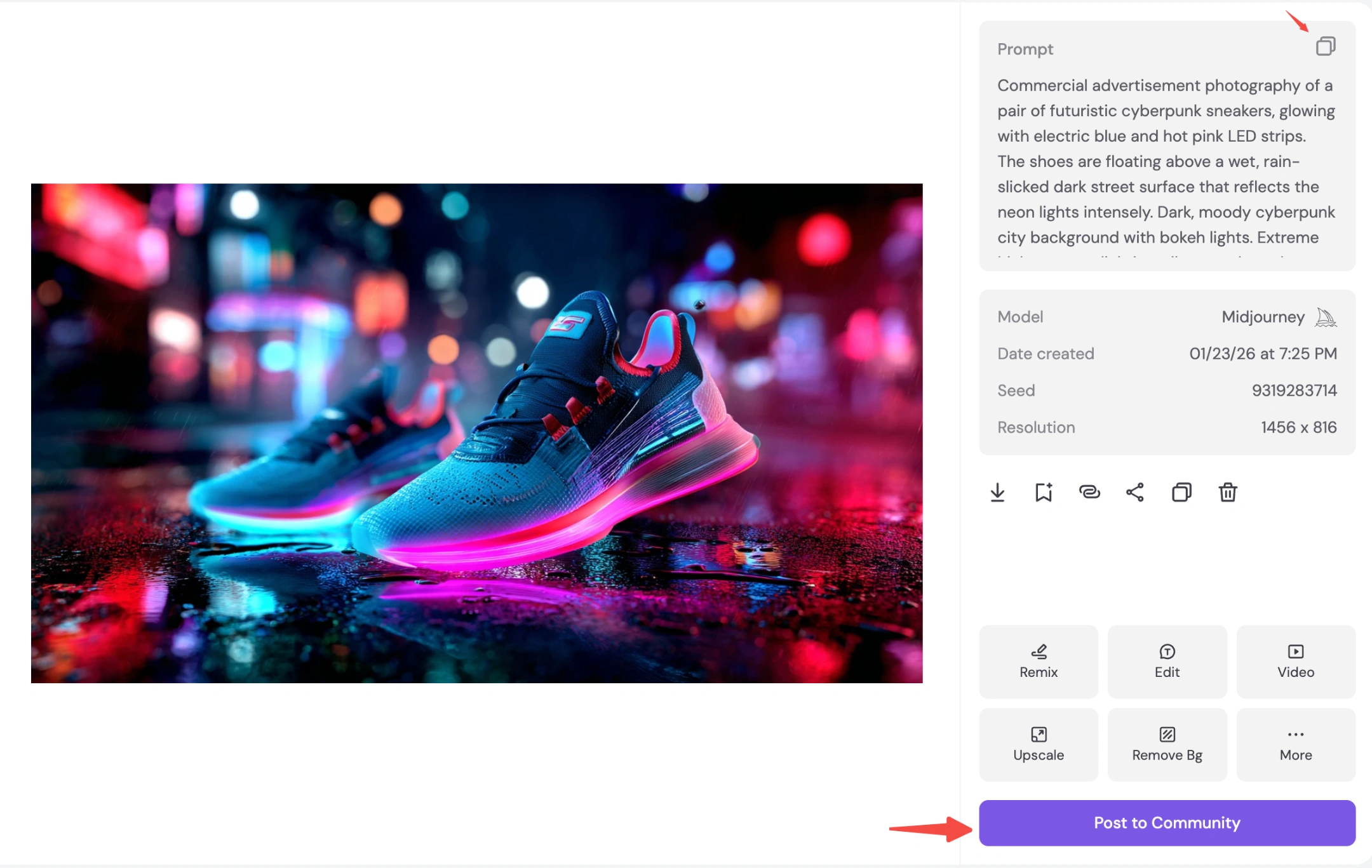Click the Midjourney sailboat logo icon
Viewport: 1372px width, 868px height.
click(1326, 317)
